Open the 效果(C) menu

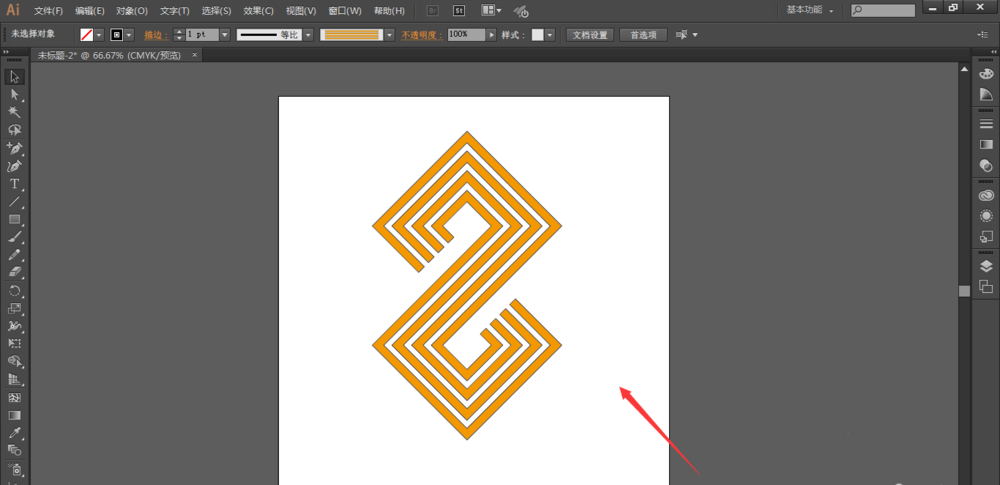[258, 11]
